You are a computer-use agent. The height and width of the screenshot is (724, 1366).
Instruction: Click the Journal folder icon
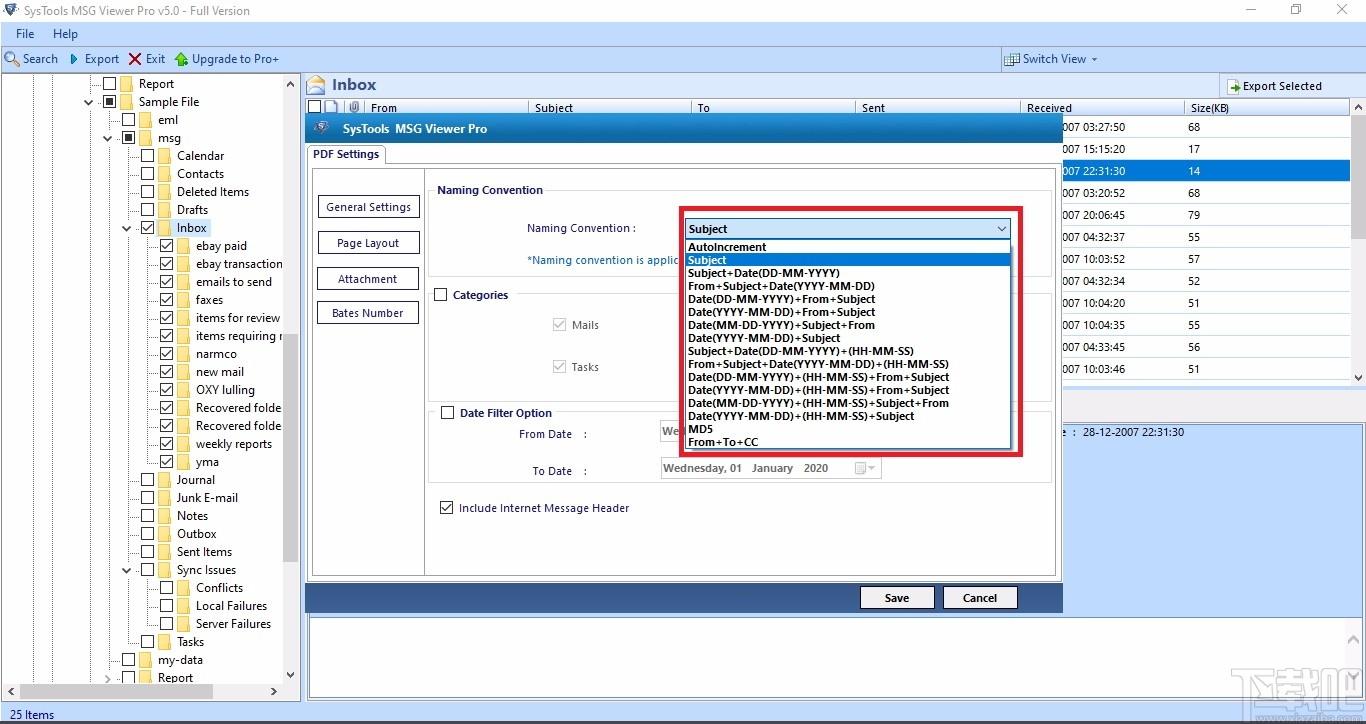point(165,480)
